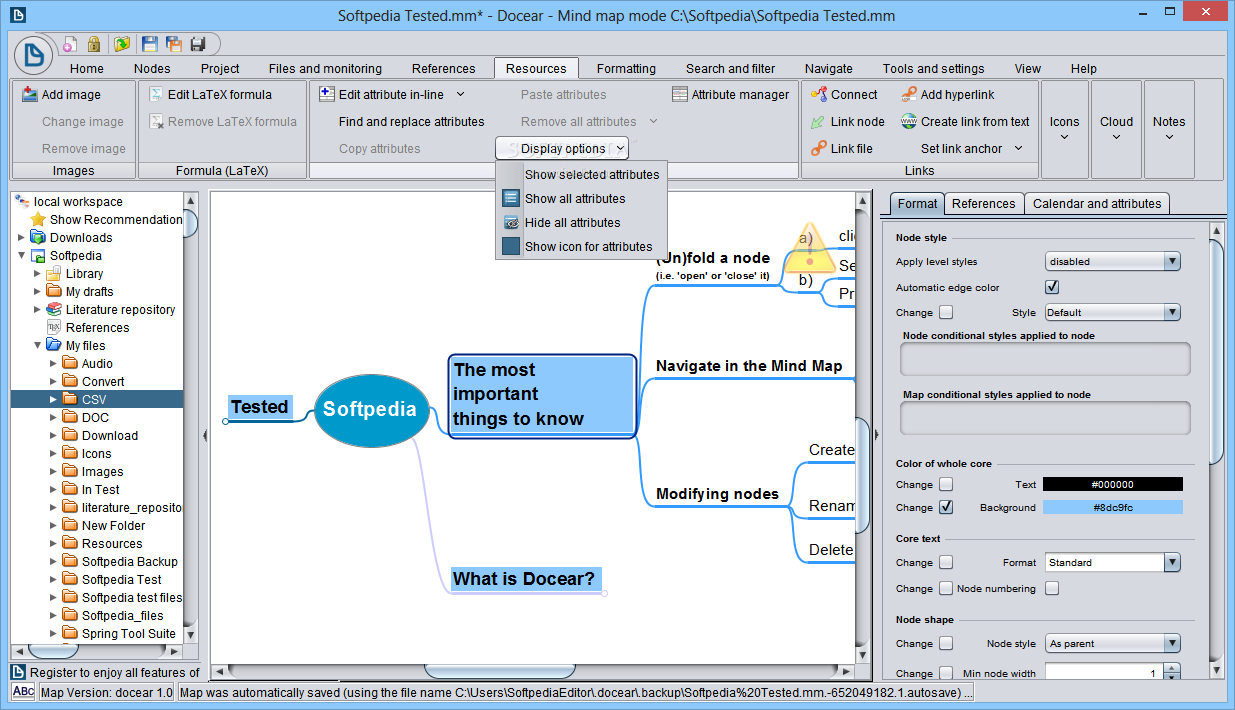
Task: Save the map with blue floppy icon
Action: 150,44
